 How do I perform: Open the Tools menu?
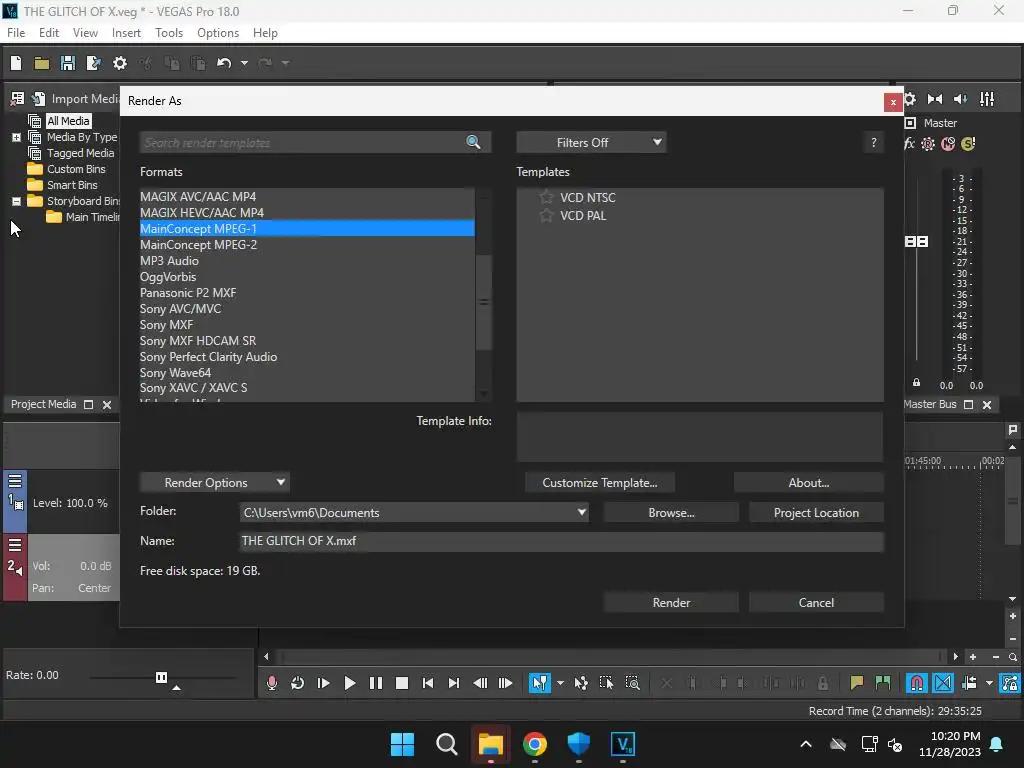pyautogui.click(x=168, y=33)
